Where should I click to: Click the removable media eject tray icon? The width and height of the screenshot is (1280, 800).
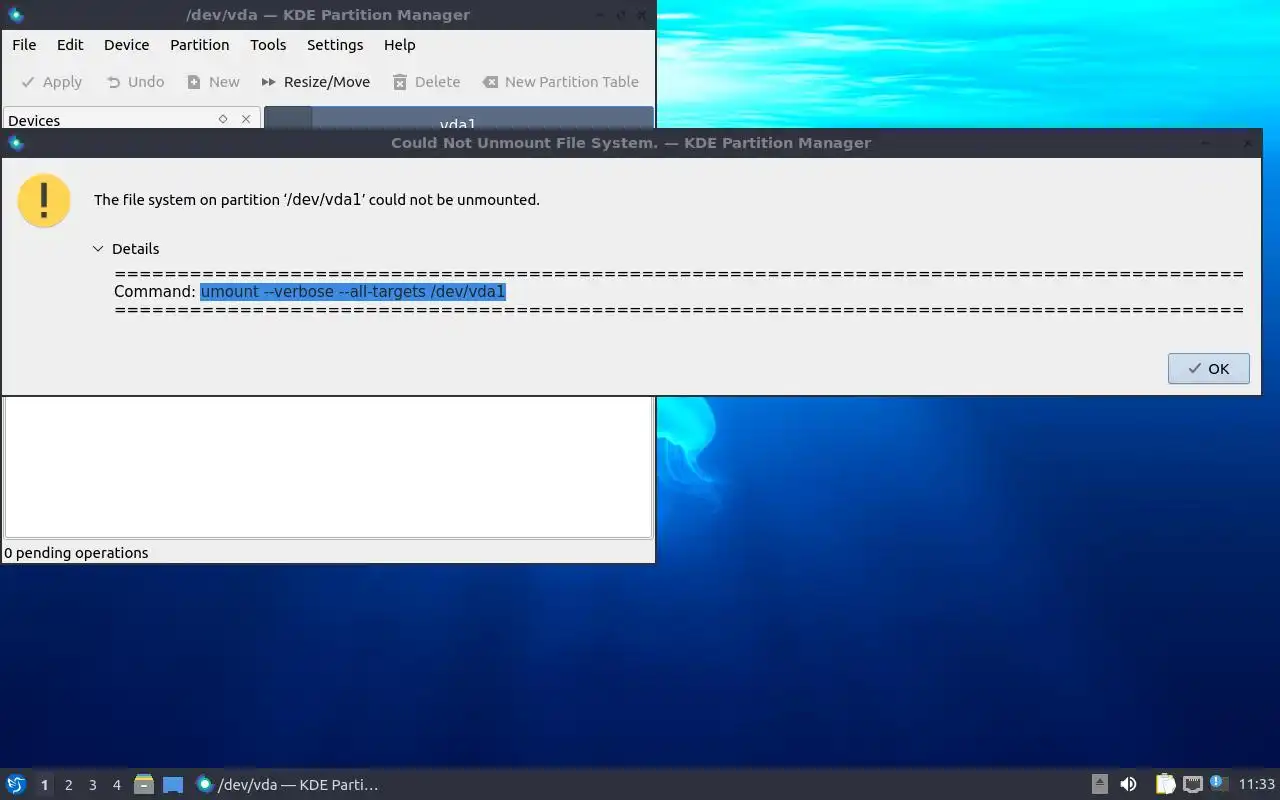coord(1099,785)
